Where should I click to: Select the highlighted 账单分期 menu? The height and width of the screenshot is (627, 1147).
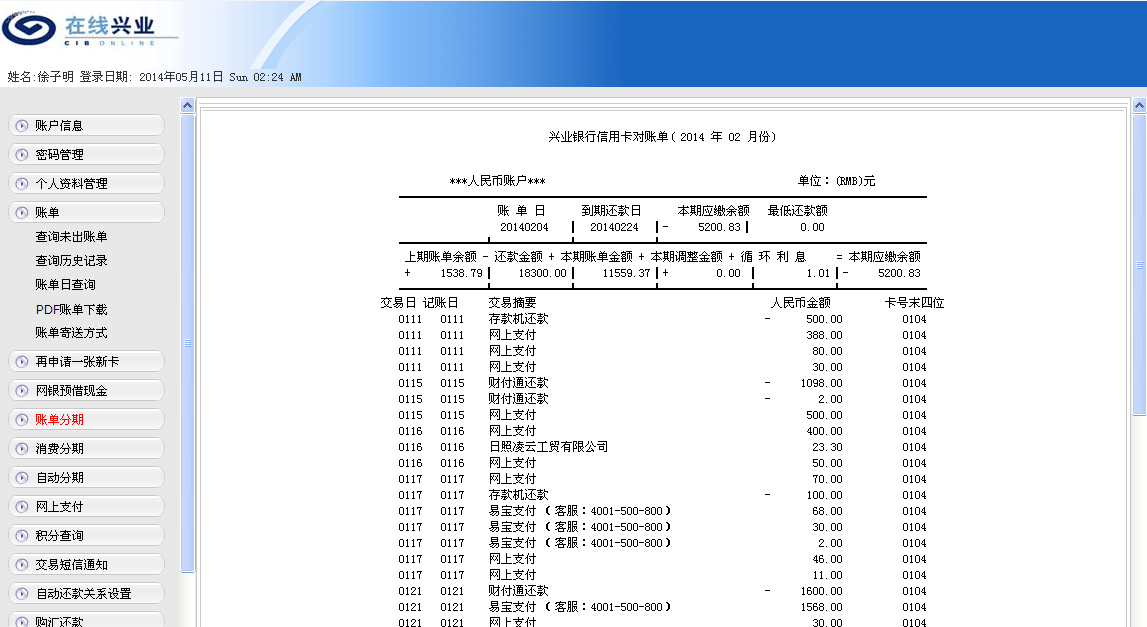point(86,420)
